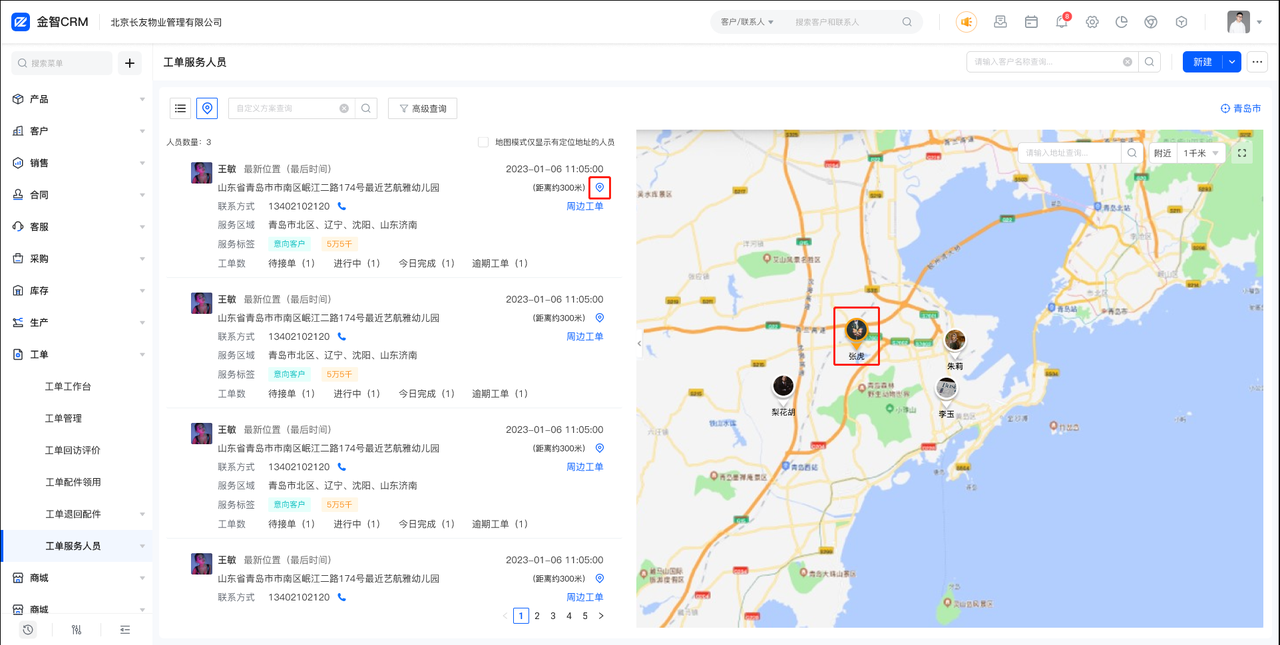Open the pie chart reports icon
Image resolution: width=1280 pixels, height=645 pixels.
(1122, 22)
